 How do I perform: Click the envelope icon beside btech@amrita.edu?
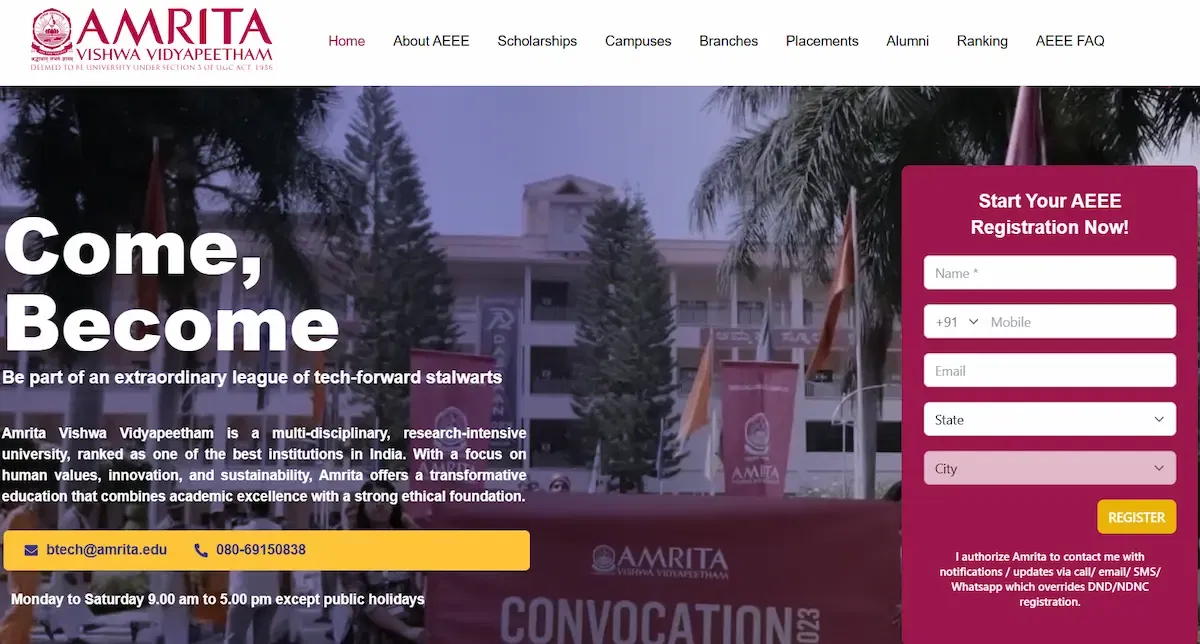point(31,550)
